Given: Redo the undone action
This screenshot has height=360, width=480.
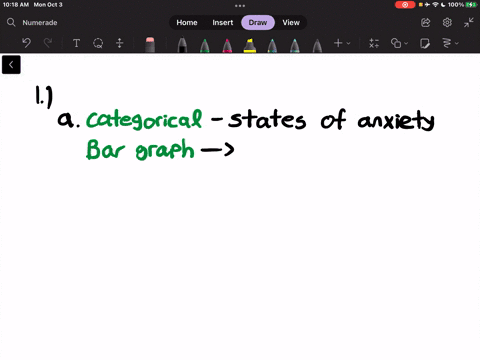Looking at the screenshot, I should pyautogui.click(x=48, y=43).
